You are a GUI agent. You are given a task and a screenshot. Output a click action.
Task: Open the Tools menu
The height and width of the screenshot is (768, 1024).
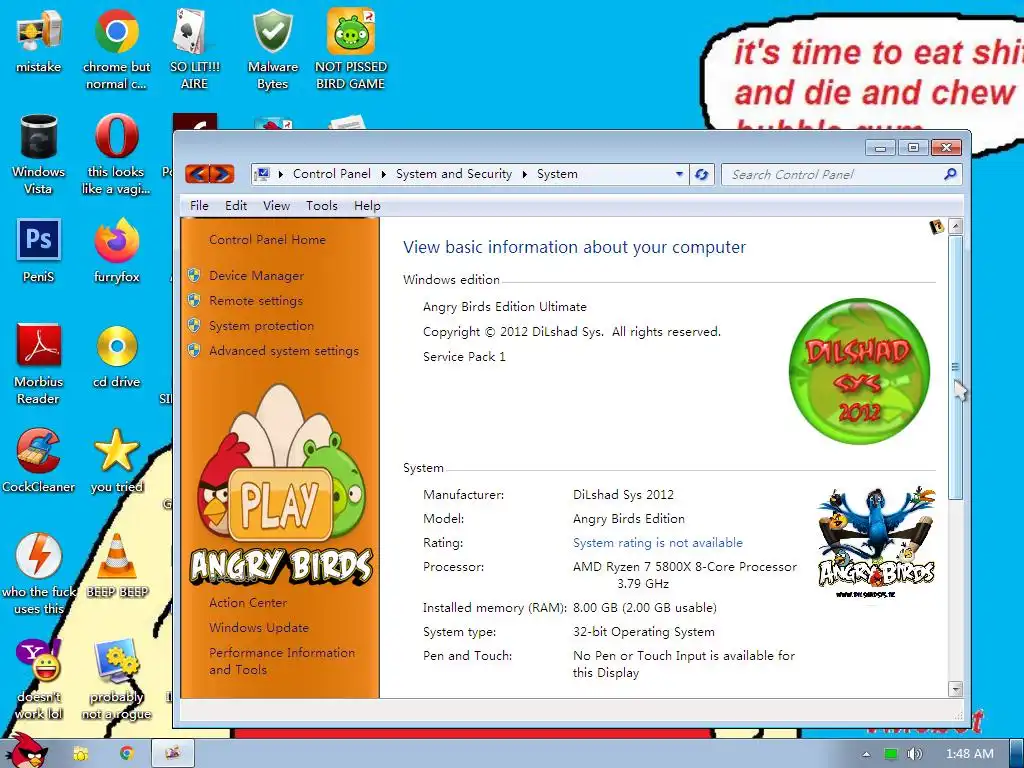click(x=322, y=206)
